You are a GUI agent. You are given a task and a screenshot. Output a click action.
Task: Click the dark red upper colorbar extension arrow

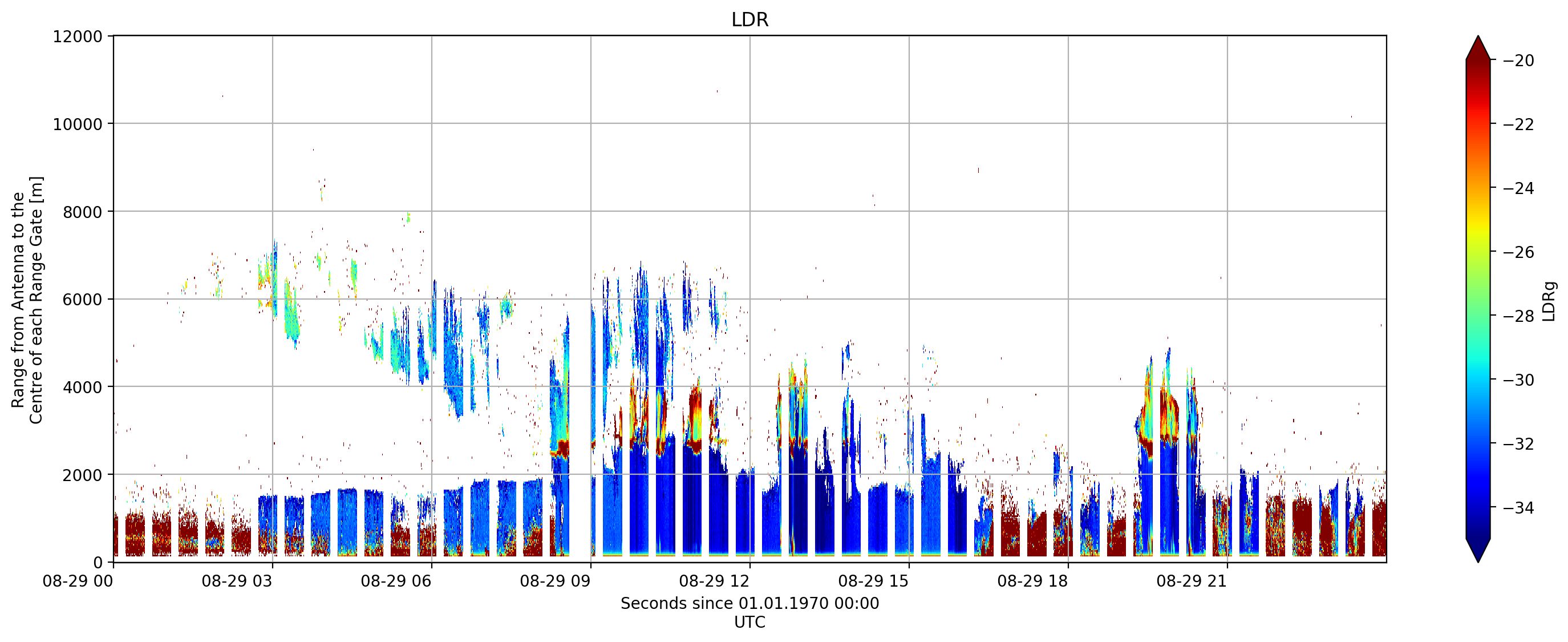pos(1478,49)
